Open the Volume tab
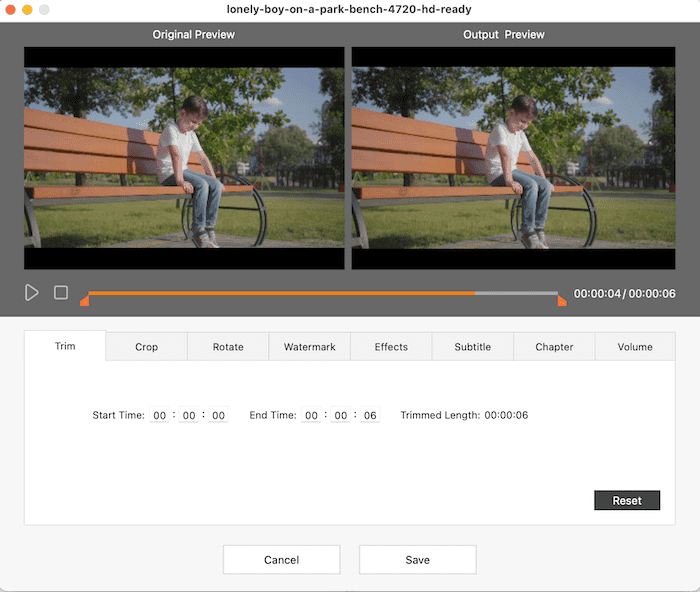The width and height of the screenshot is (700, 592). tap(635, 347)
